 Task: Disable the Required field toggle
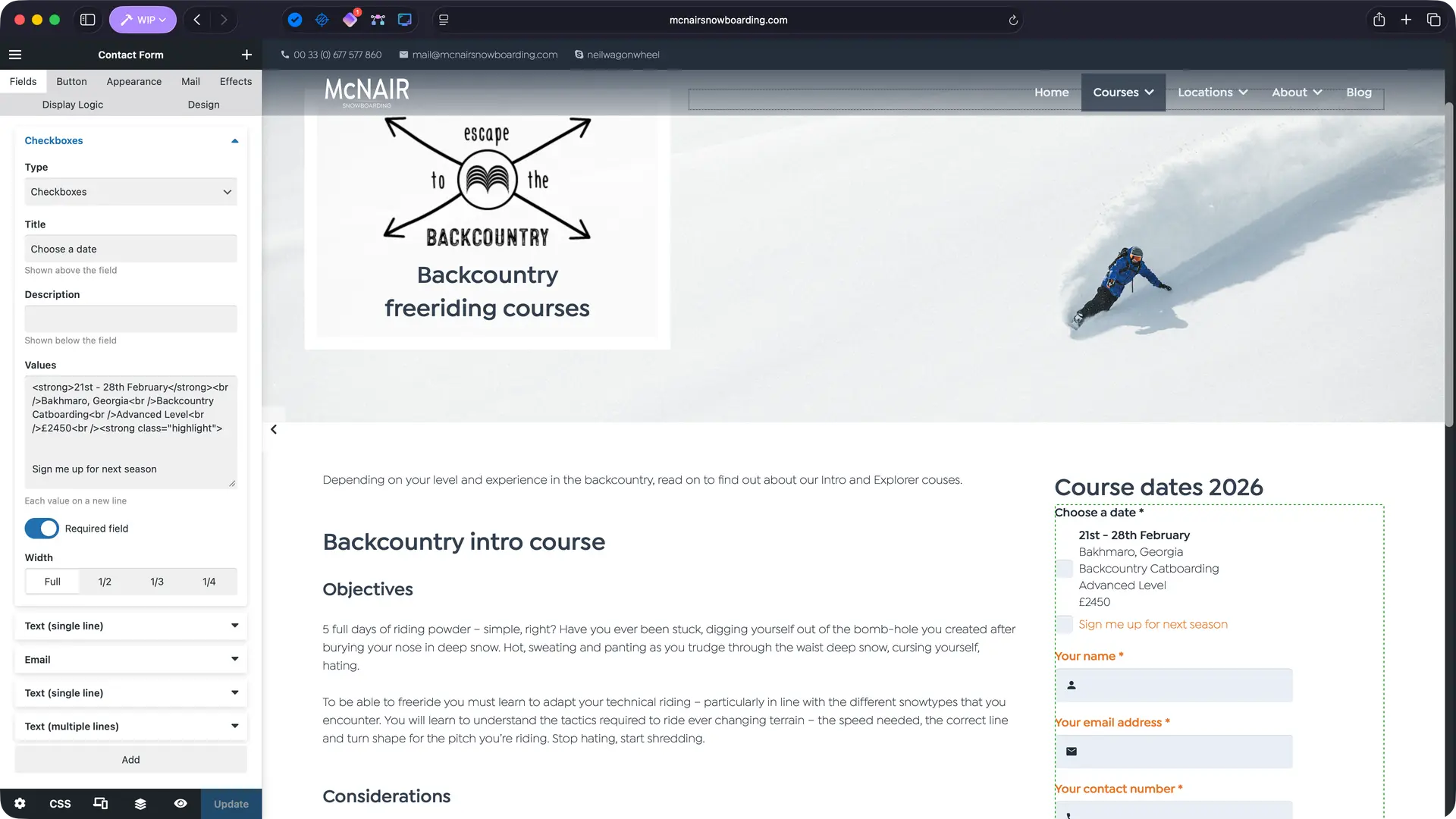[42, 529]
